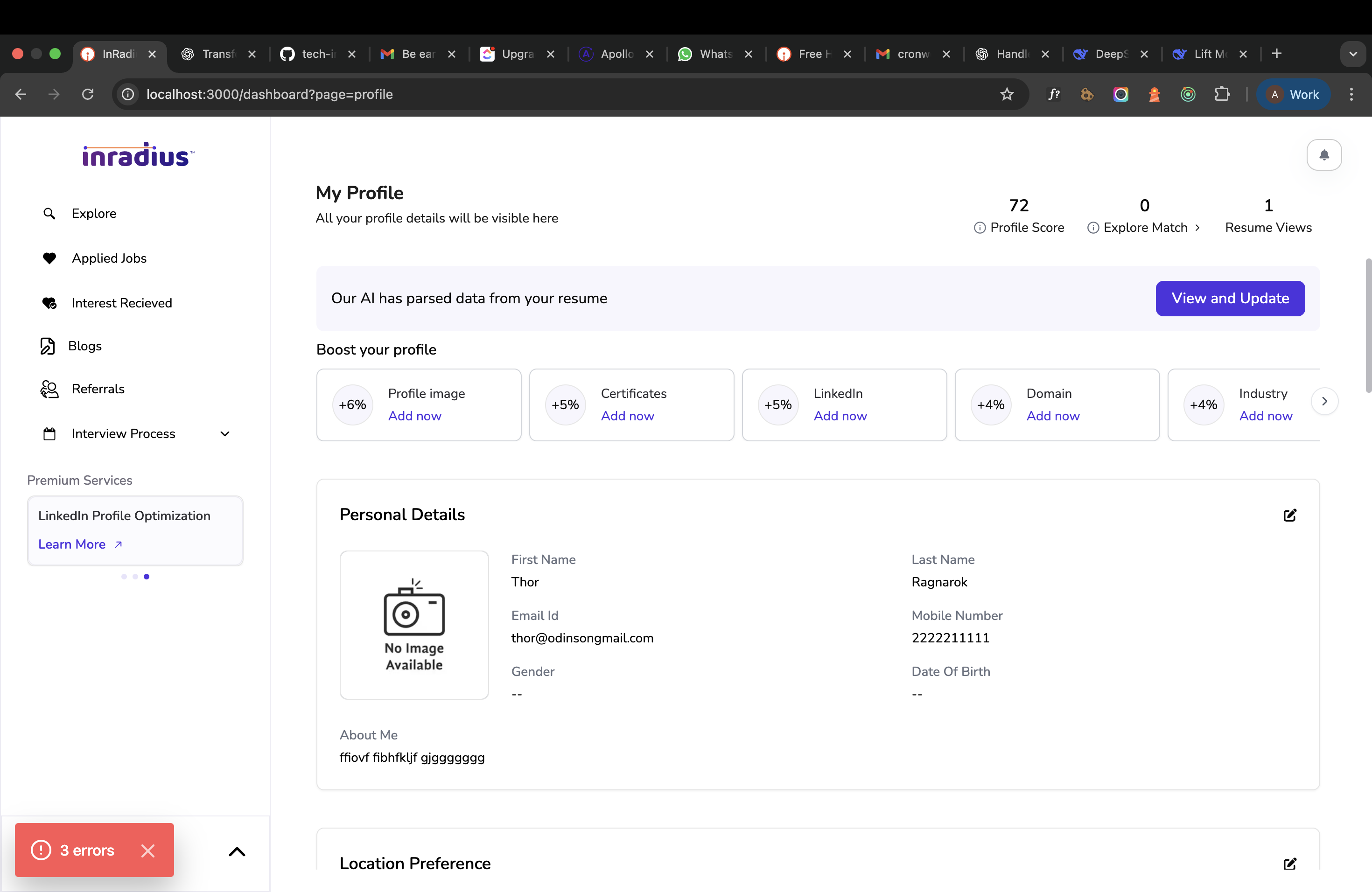Open browser tab list dropdown arrow
The width and height of the screenshot is (1372, 892).
click(x=1352, y=54)
